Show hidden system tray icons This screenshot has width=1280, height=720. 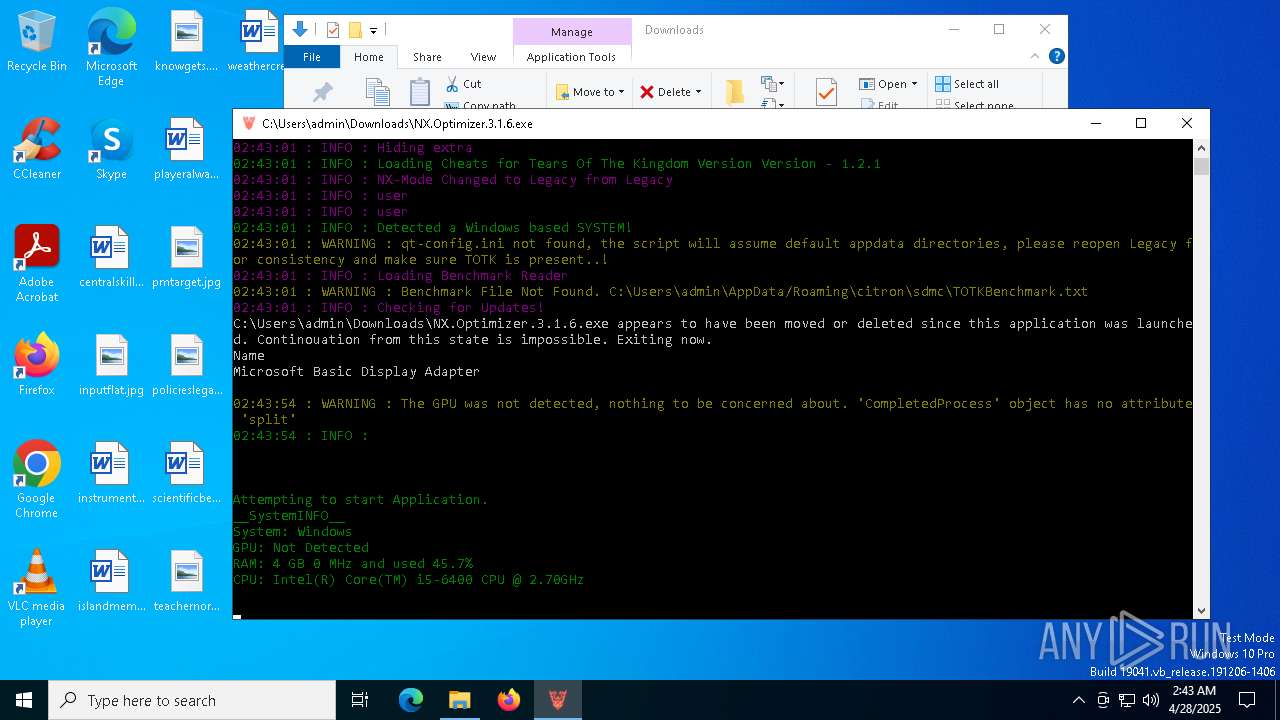click(1078, 700)
